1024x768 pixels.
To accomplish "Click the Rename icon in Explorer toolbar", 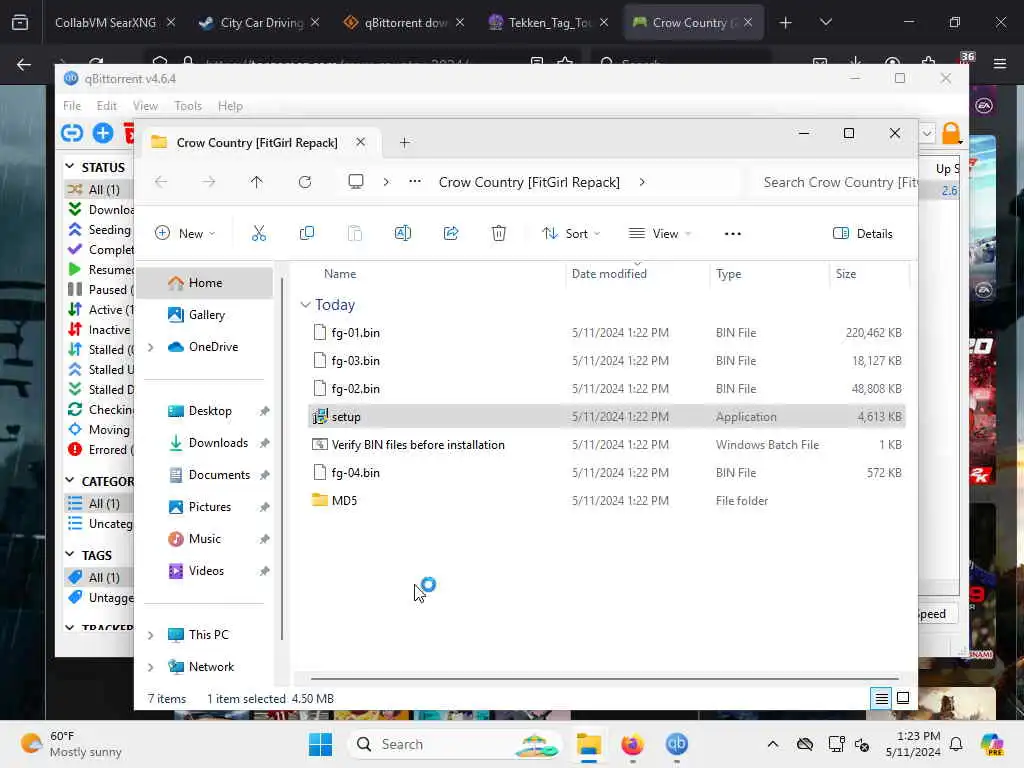I will 403,233.
